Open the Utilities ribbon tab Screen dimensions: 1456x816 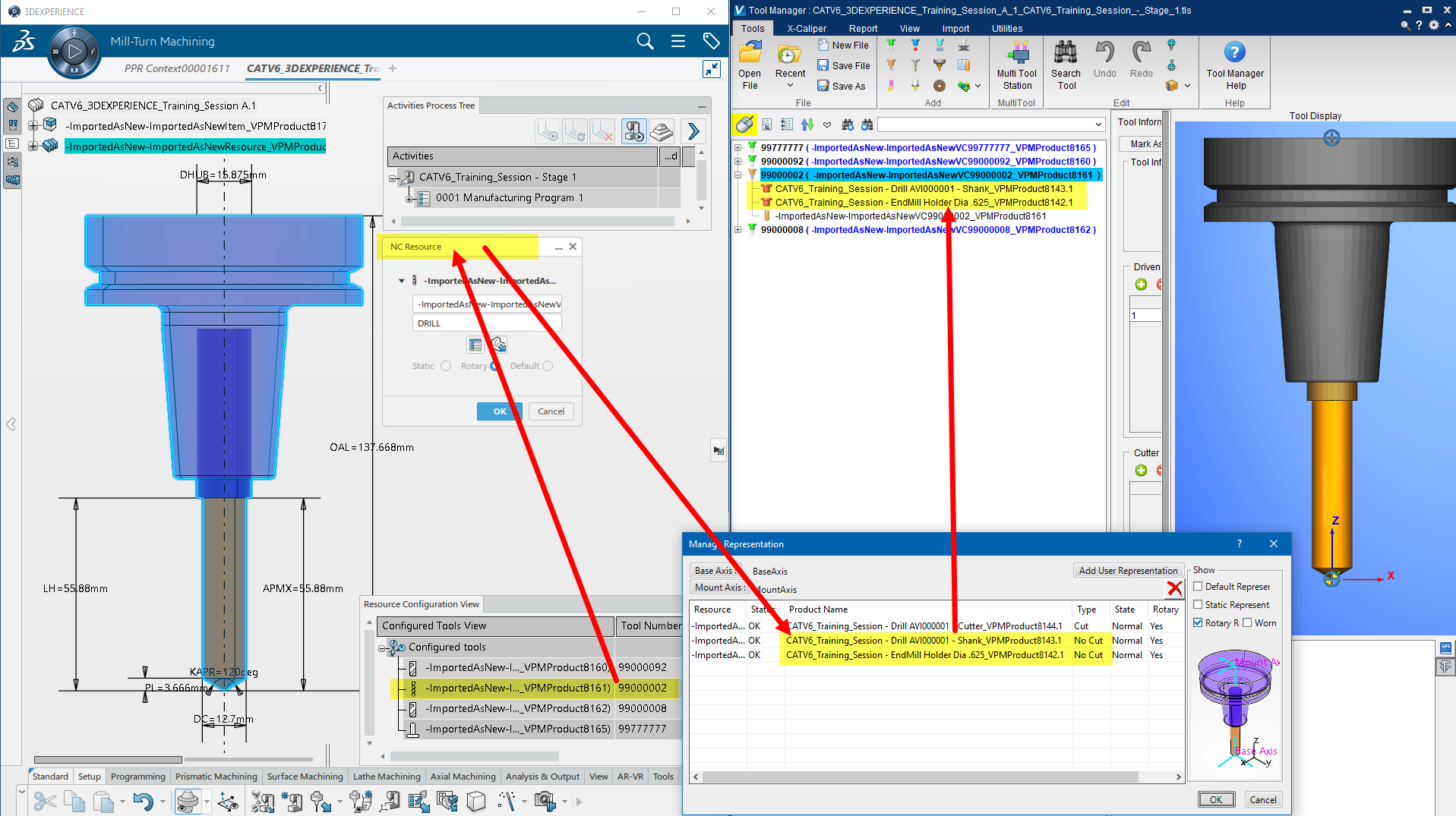pos(1007,29)
